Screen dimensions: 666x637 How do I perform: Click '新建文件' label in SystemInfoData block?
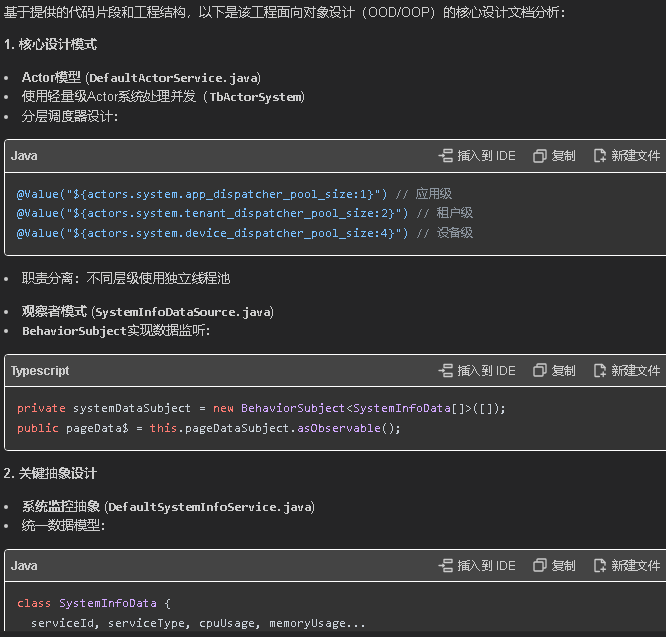coord(635,566)
